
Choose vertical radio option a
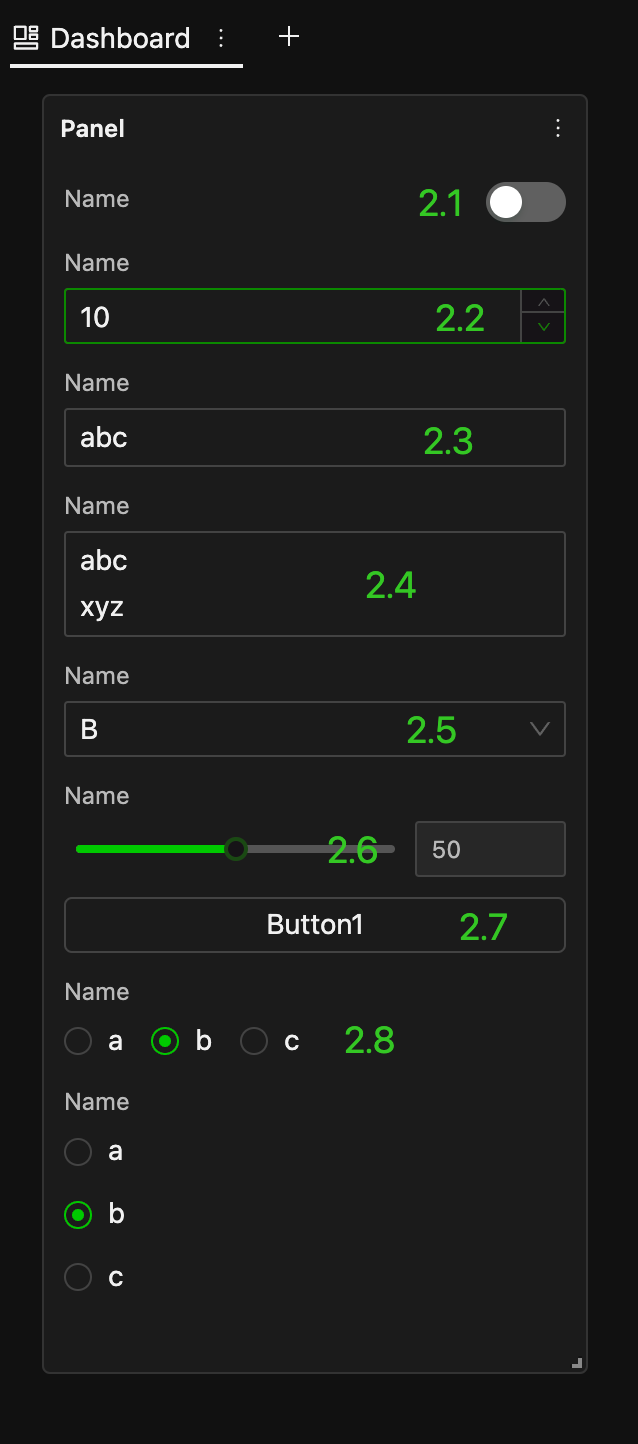78,1152
